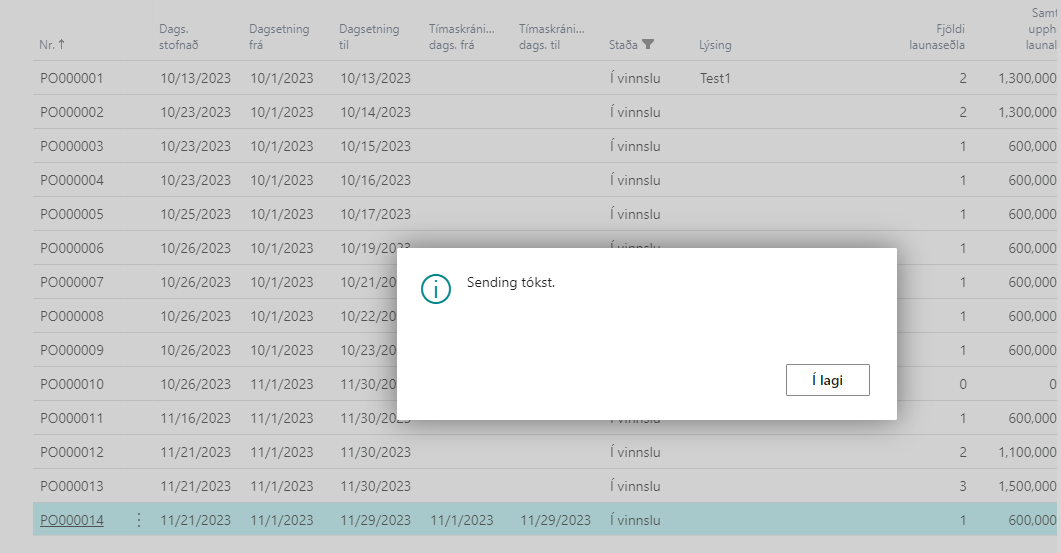Select the PO000013 row number
The image size is (1061, 553).
(x=71, y=486)
